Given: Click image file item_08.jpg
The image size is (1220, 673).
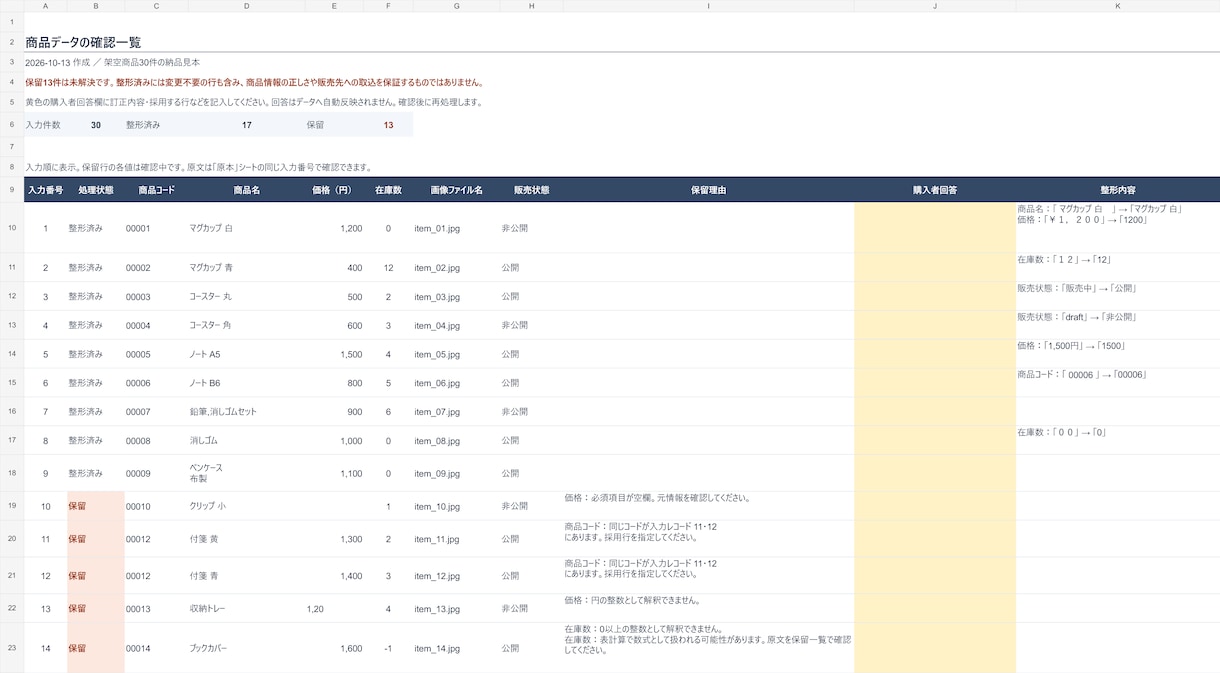Looking at the screenshot, I should 437,441.
